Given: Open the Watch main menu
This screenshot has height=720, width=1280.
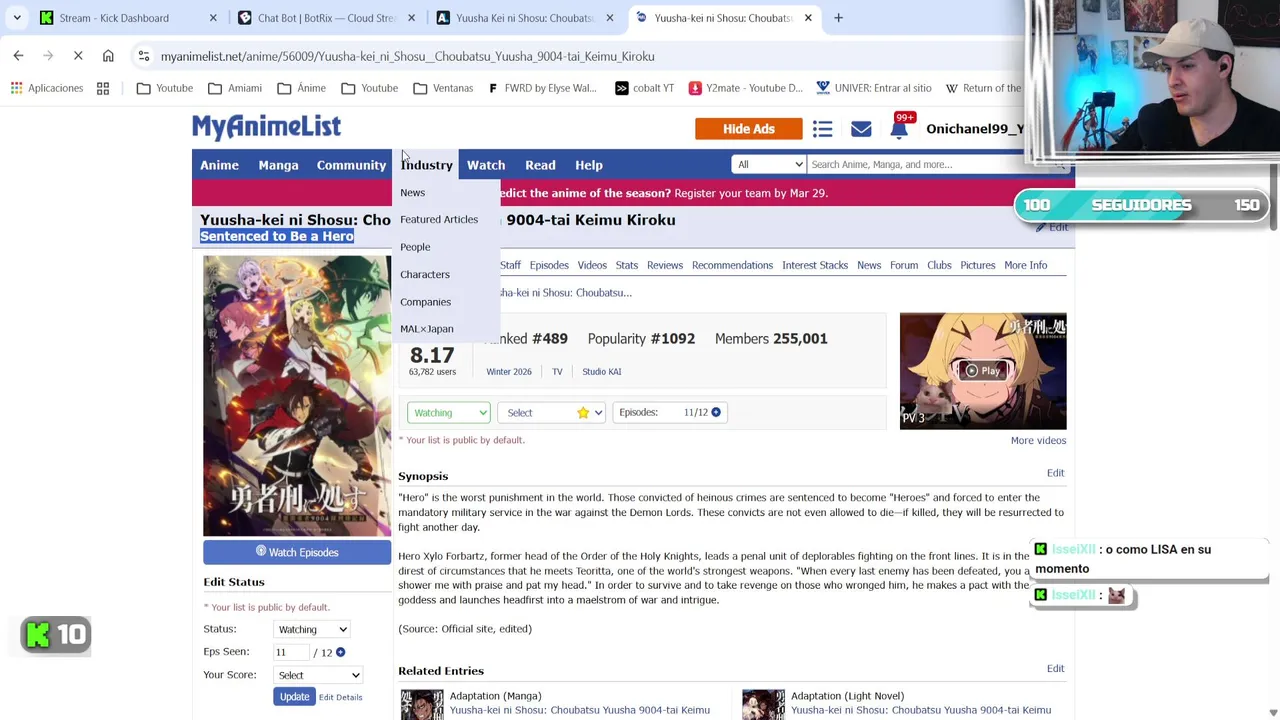Looking at the screenshot, I should (x=486, y=165).
